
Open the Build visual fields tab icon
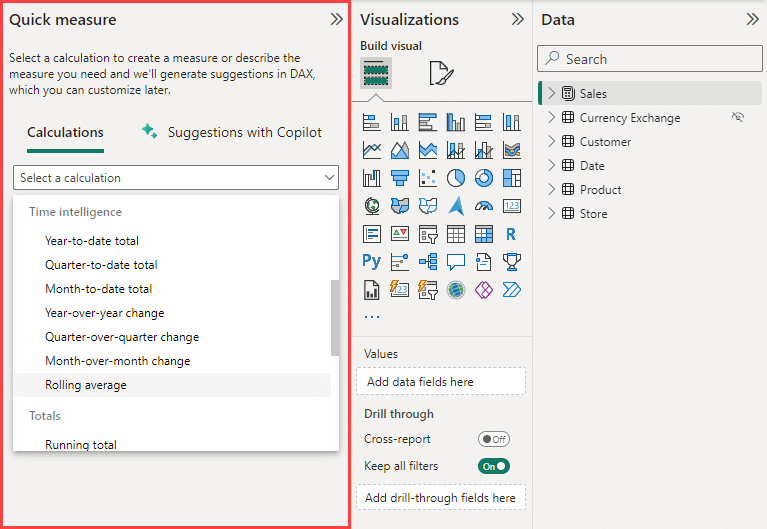pyautogui.click(x=376, y=73)
